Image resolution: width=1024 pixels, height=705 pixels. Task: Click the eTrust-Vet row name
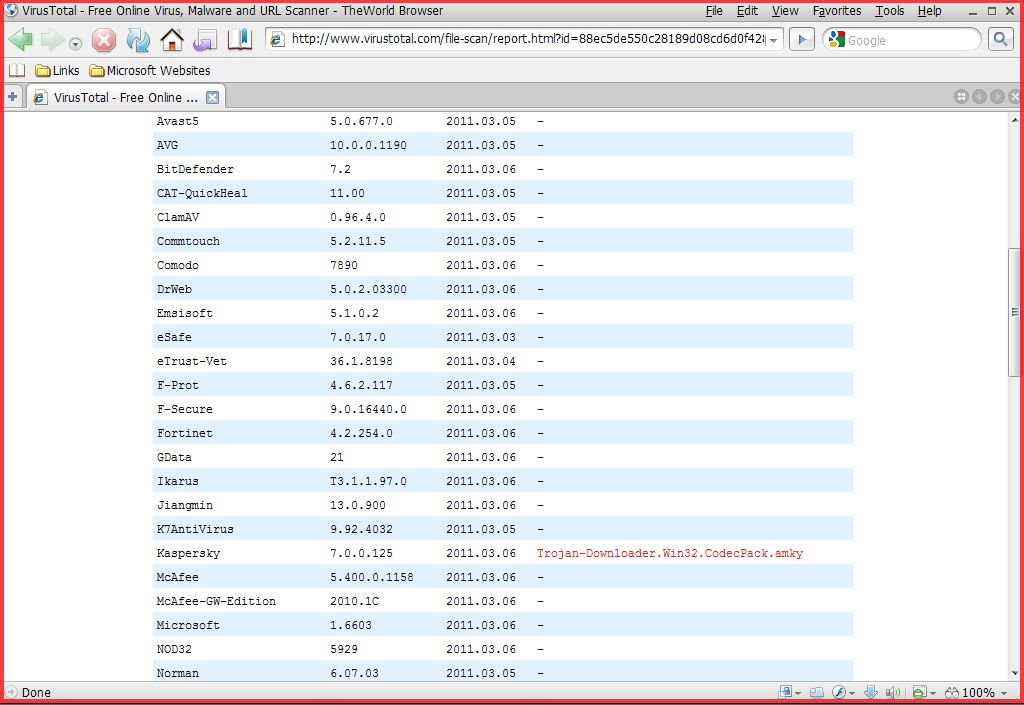[x=191, y=361]
